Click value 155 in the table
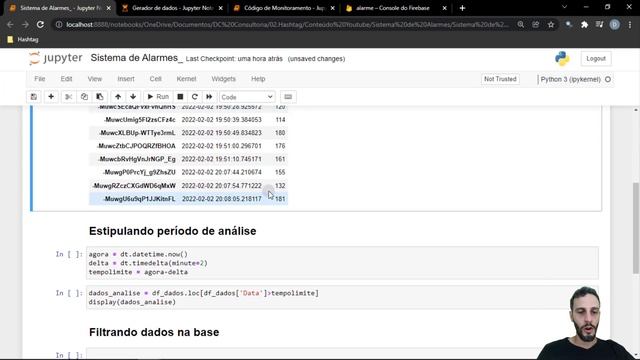 tap(280, 172)
